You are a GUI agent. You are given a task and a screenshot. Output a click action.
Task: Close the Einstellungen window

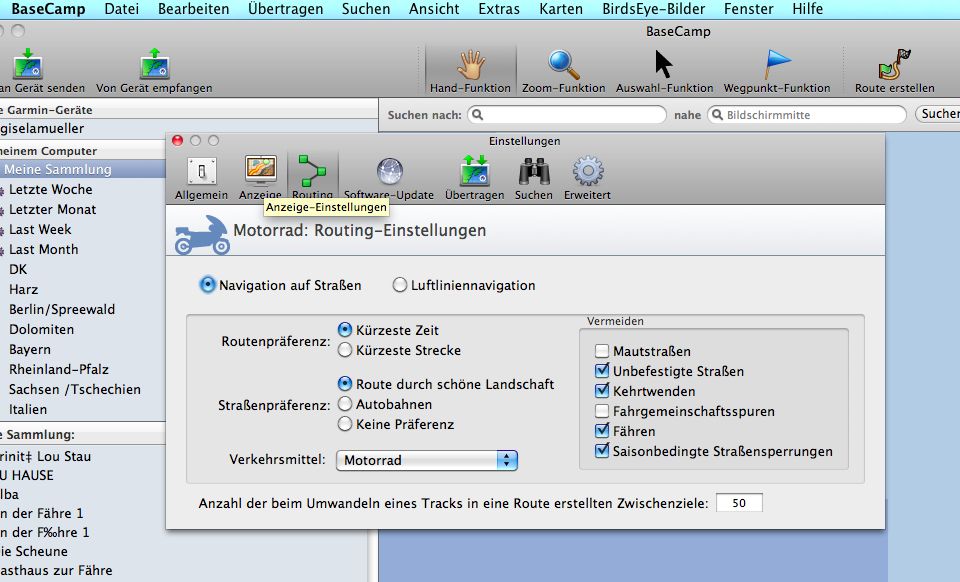[x=178, y=141]
